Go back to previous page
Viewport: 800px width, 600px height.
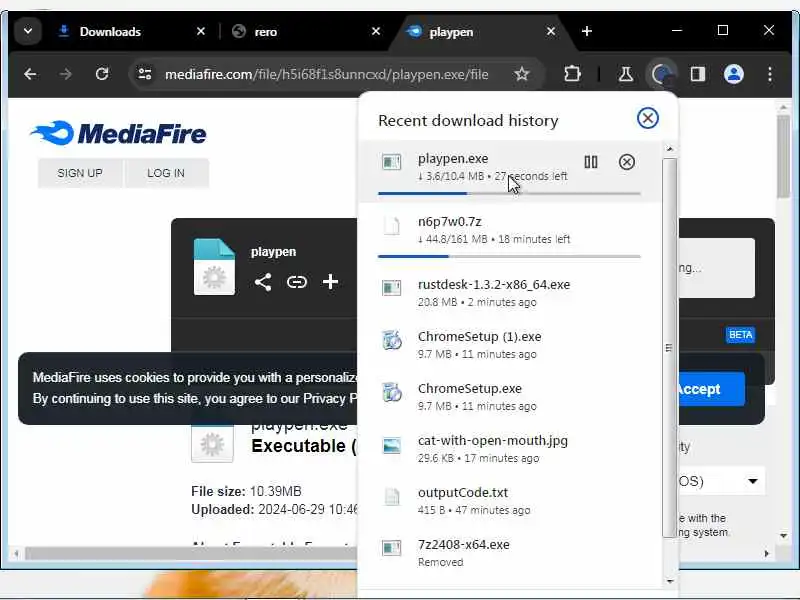(30, 74)
